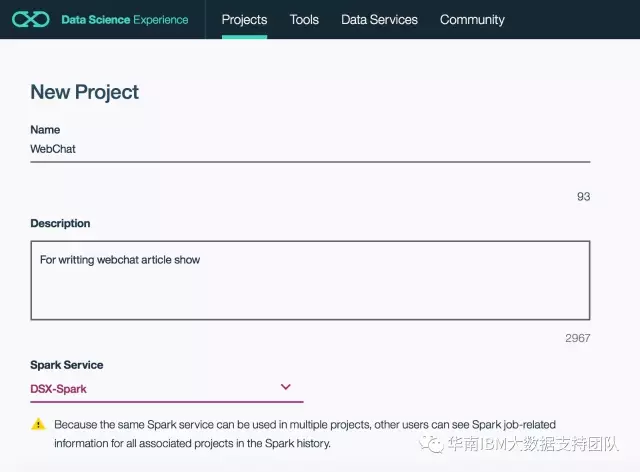Click the Data Science Experience infinity logo

pos(31,19)
